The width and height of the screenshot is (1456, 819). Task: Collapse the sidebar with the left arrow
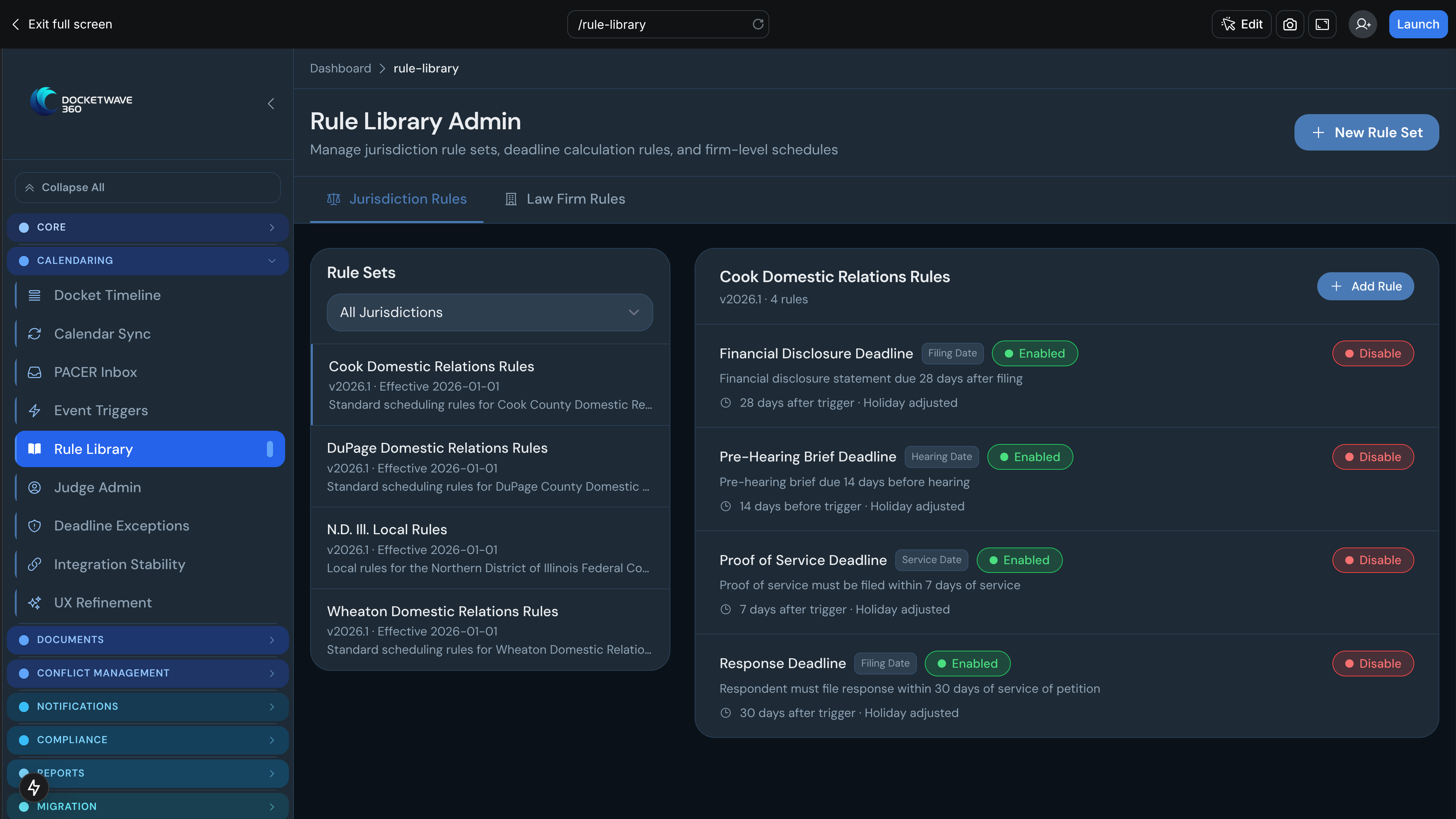pyautogui.click(x=271, y=104)
